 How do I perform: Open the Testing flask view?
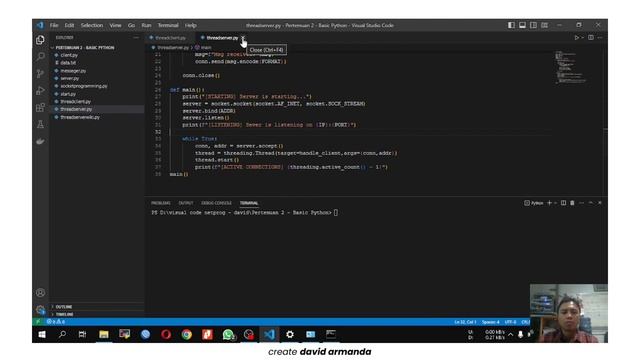40,124
